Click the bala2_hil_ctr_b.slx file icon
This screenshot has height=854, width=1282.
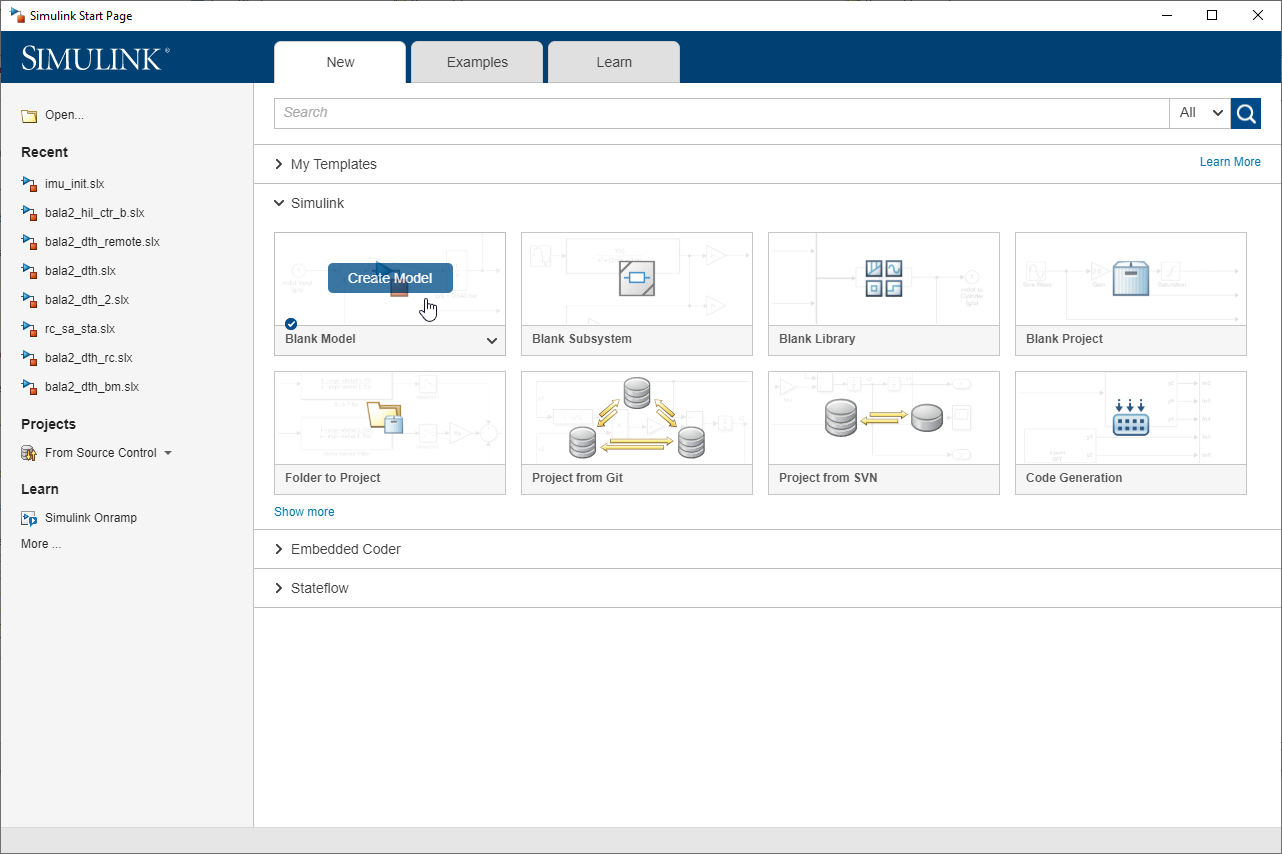pyautogui.click(x=29, y=213)
